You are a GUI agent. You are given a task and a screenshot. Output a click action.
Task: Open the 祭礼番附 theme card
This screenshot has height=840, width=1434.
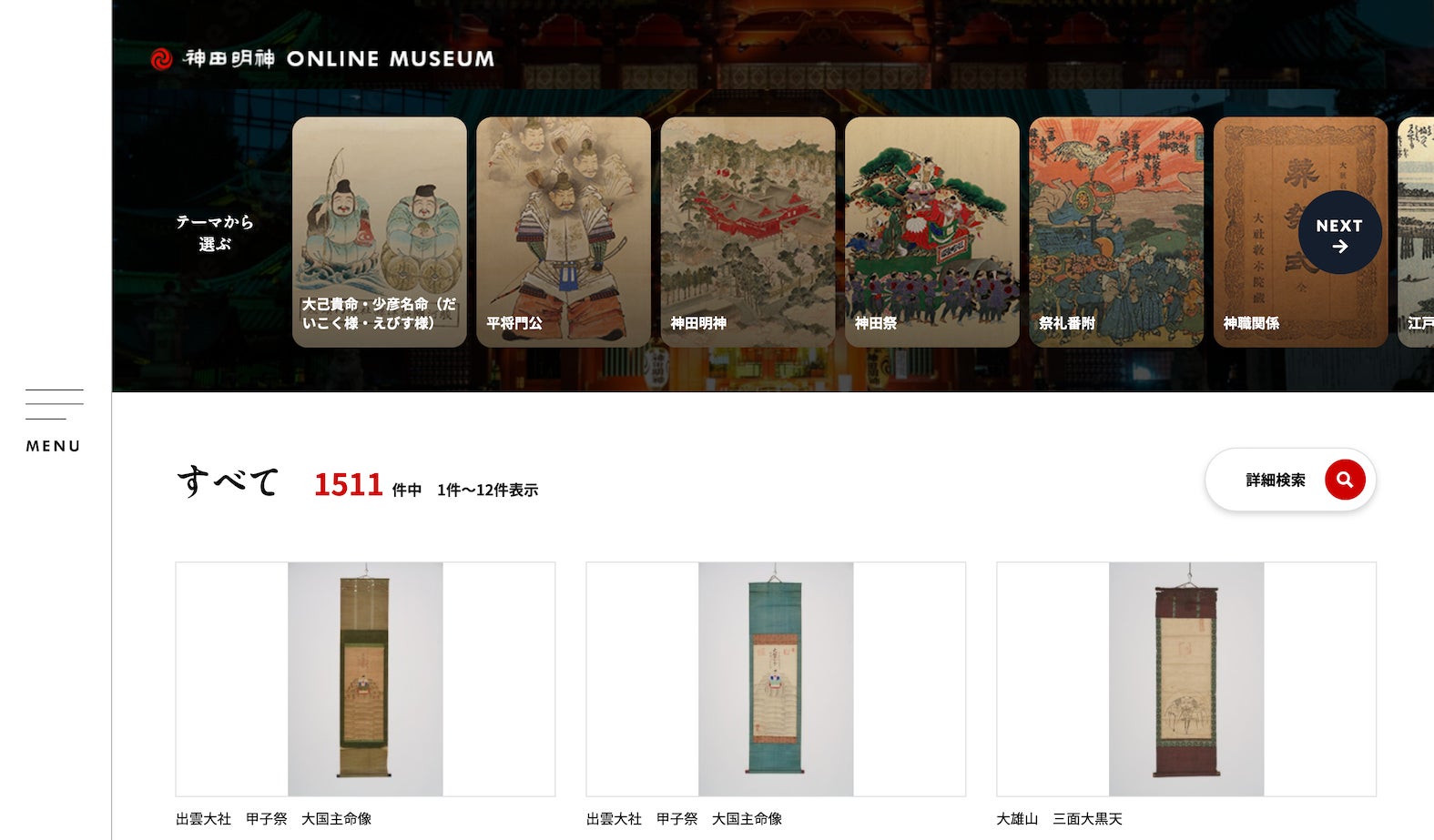1116,232
